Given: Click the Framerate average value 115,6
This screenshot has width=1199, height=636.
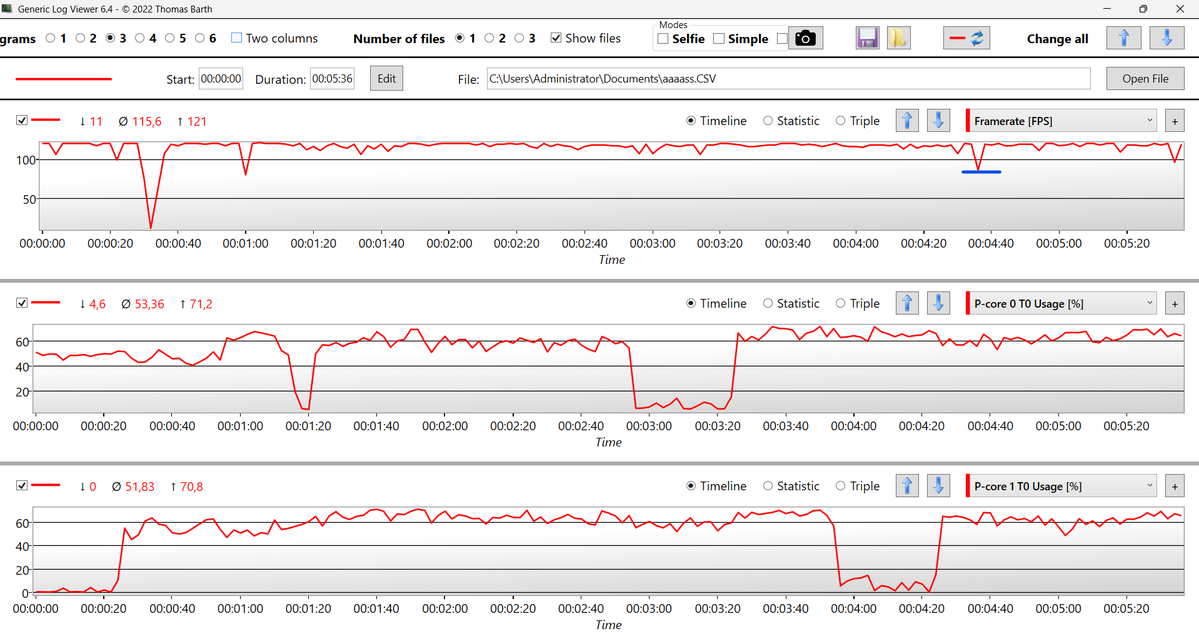Looking at the screenshot, I should point(147,122).
